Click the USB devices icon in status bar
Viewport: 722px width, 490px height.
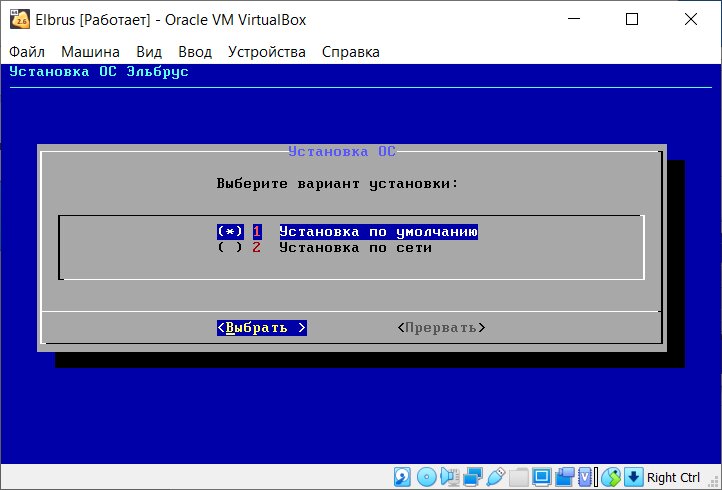(496, 477)
